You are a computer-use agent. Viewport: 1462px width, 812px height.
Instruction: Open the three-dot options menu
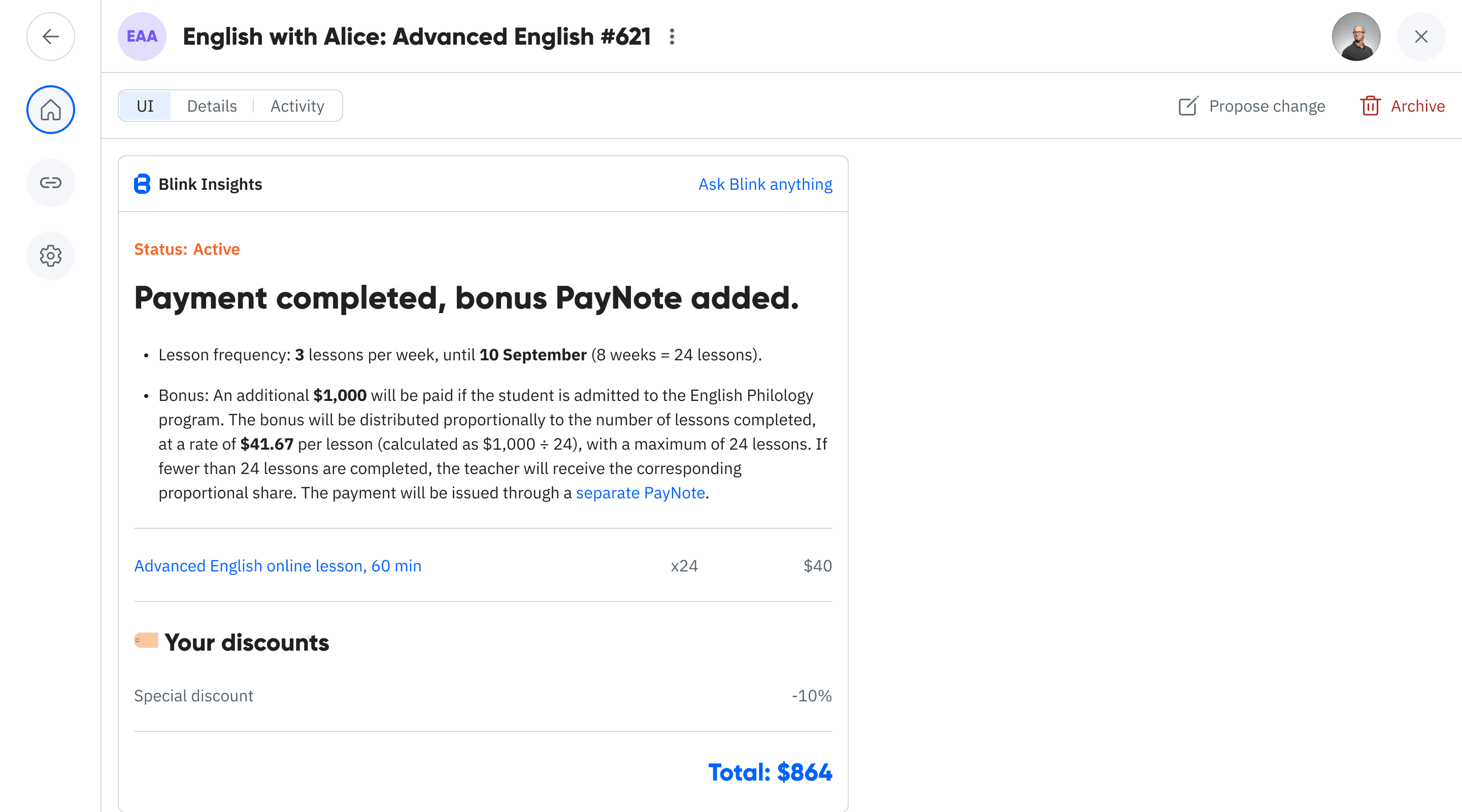click(x=672, y=37)
